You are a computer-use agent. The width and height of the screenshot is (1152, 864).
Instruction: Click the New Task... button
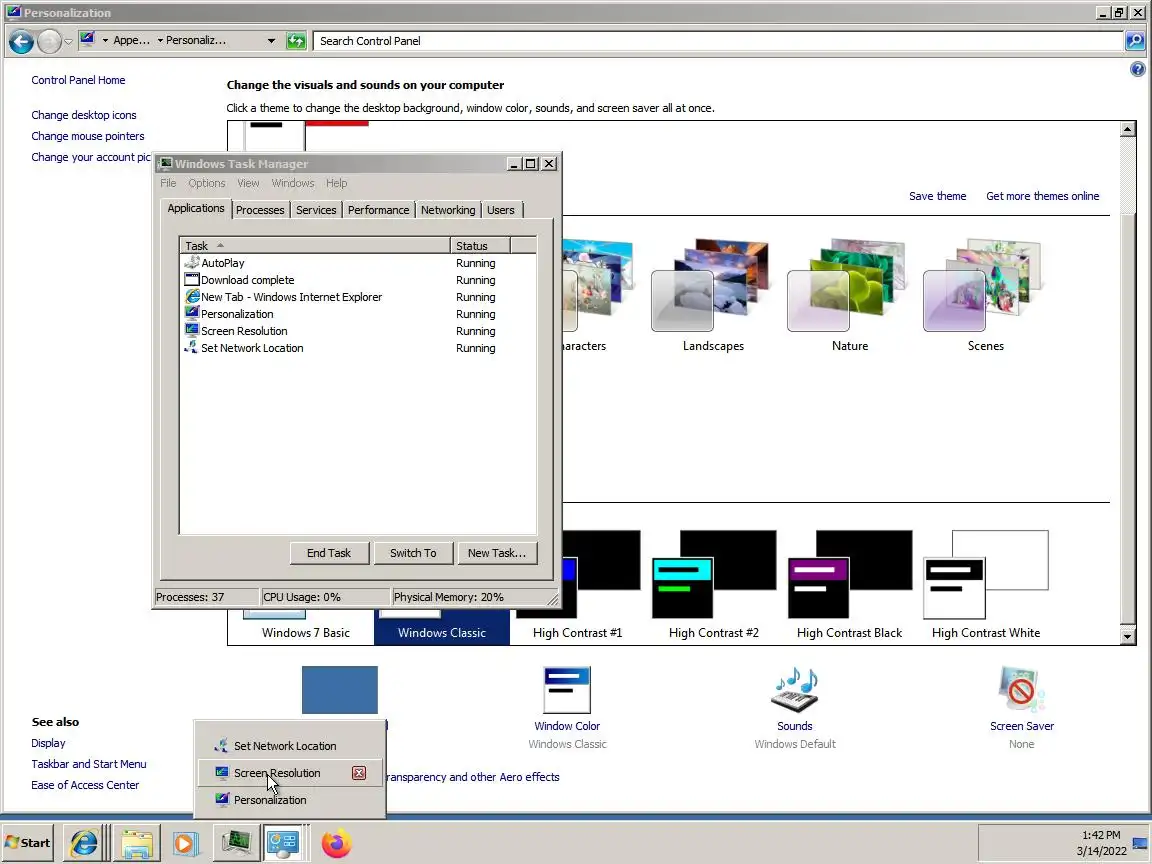[497, 553]
